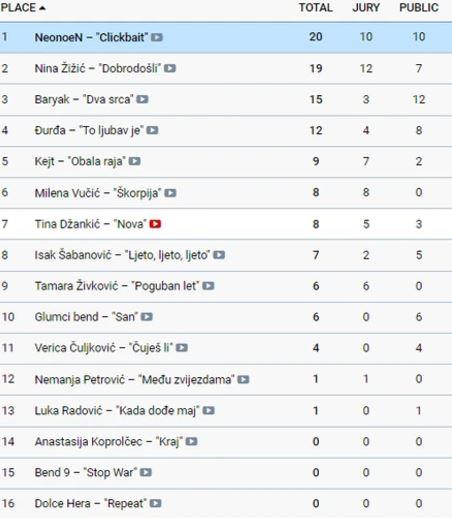Screen dimensions: 452x518
Task: Open video icon next to Dobrodošli
Action: pos(170,68)
